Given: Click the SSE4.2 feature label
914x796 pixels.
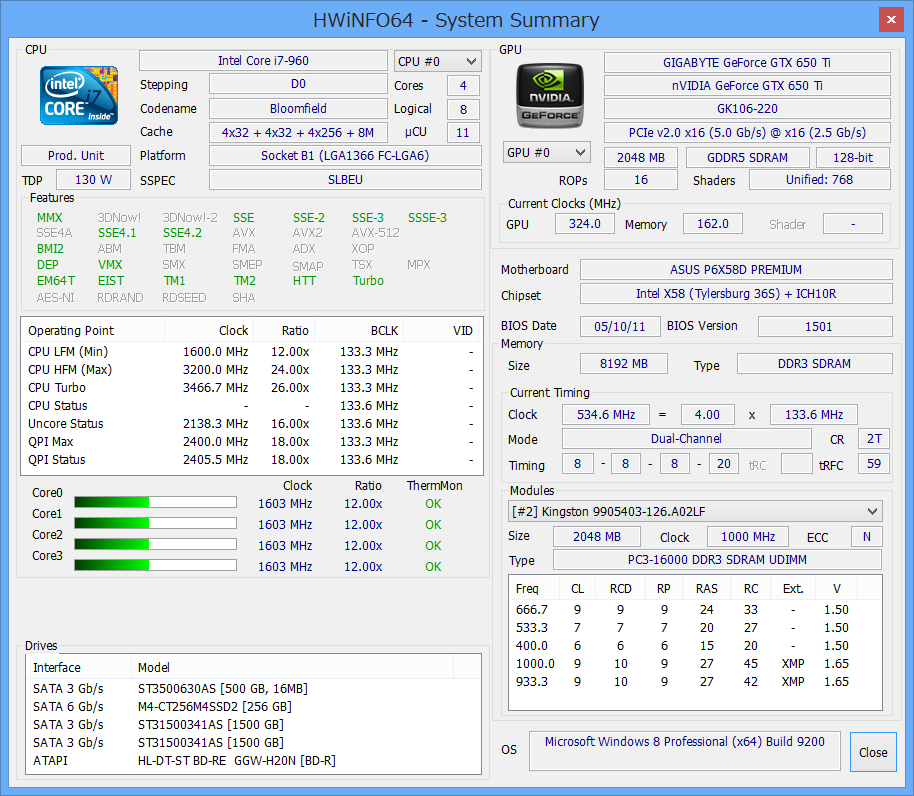Looking at the screenshot, I should point(182,233).
